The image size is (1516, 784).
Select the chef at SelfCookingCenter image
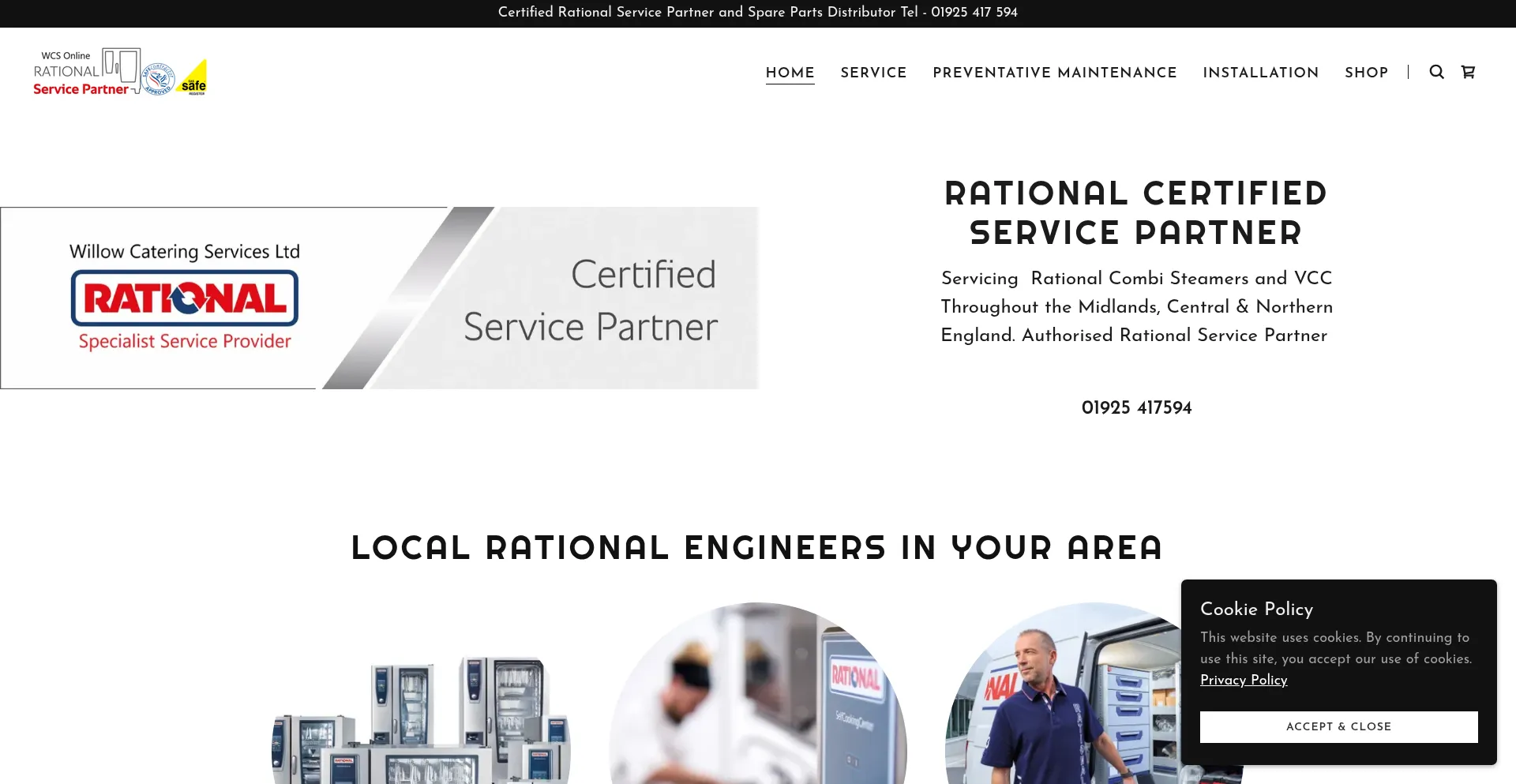[758, 693]
